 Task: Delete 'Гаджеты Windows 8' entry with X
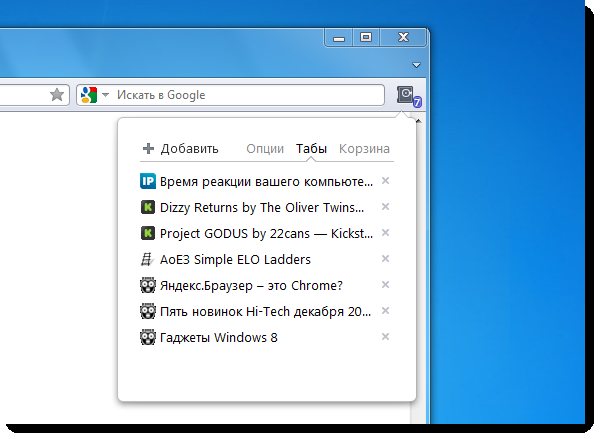click(x=385, y=337)
